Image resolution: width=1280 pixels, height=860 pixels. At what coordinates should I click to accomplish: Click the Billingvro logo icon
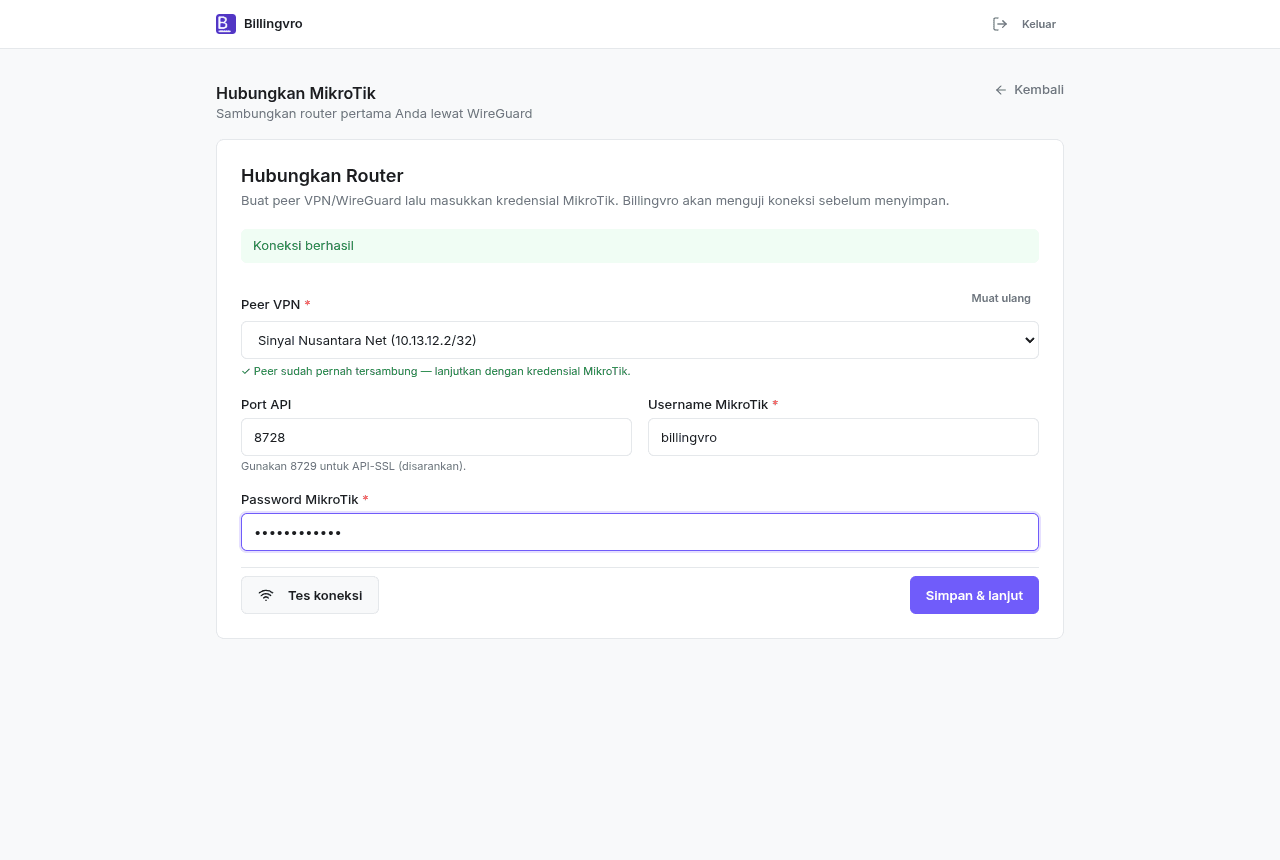click(226, 24)
